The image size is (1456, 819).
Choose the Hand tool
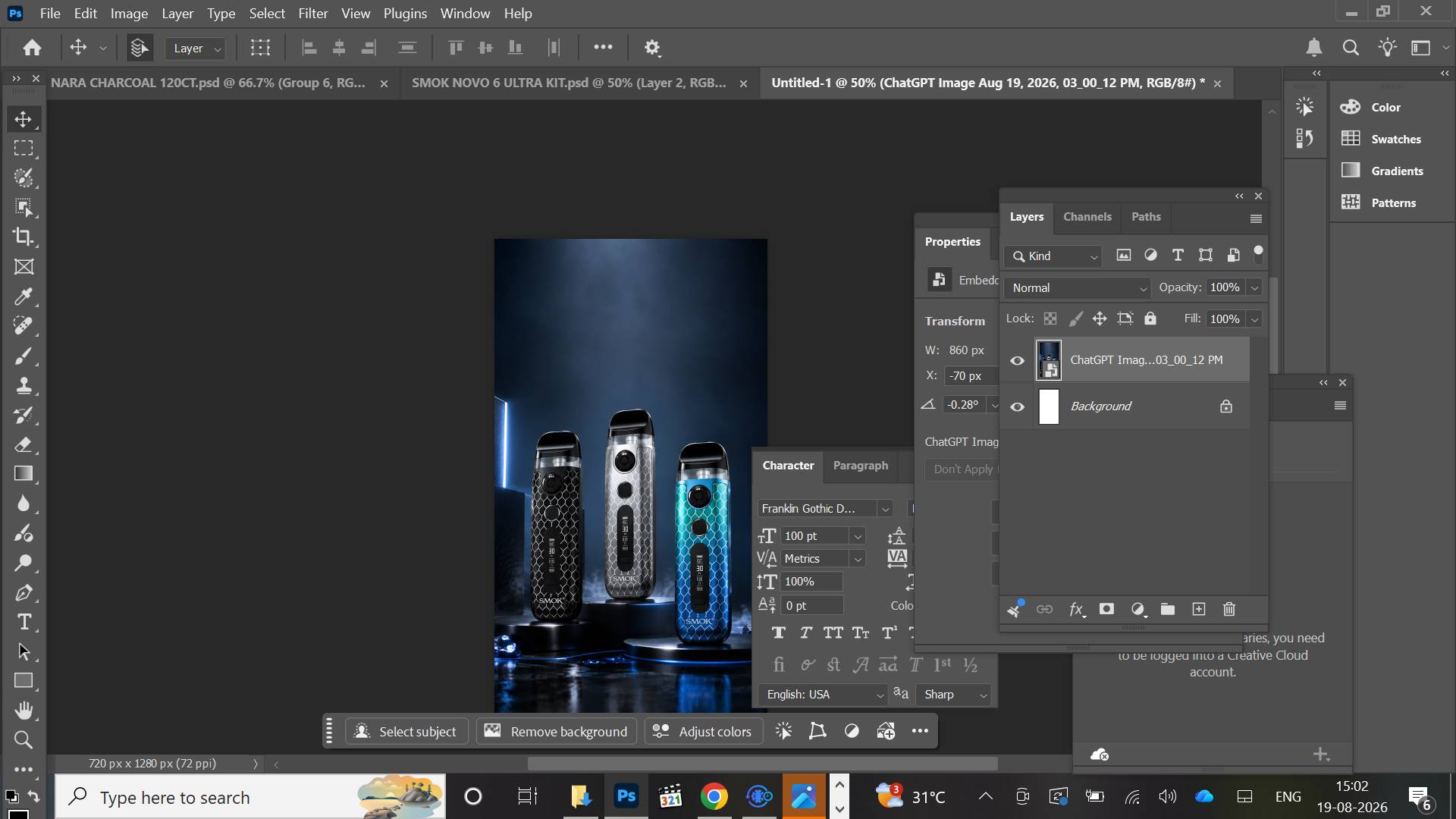[24, 711]
